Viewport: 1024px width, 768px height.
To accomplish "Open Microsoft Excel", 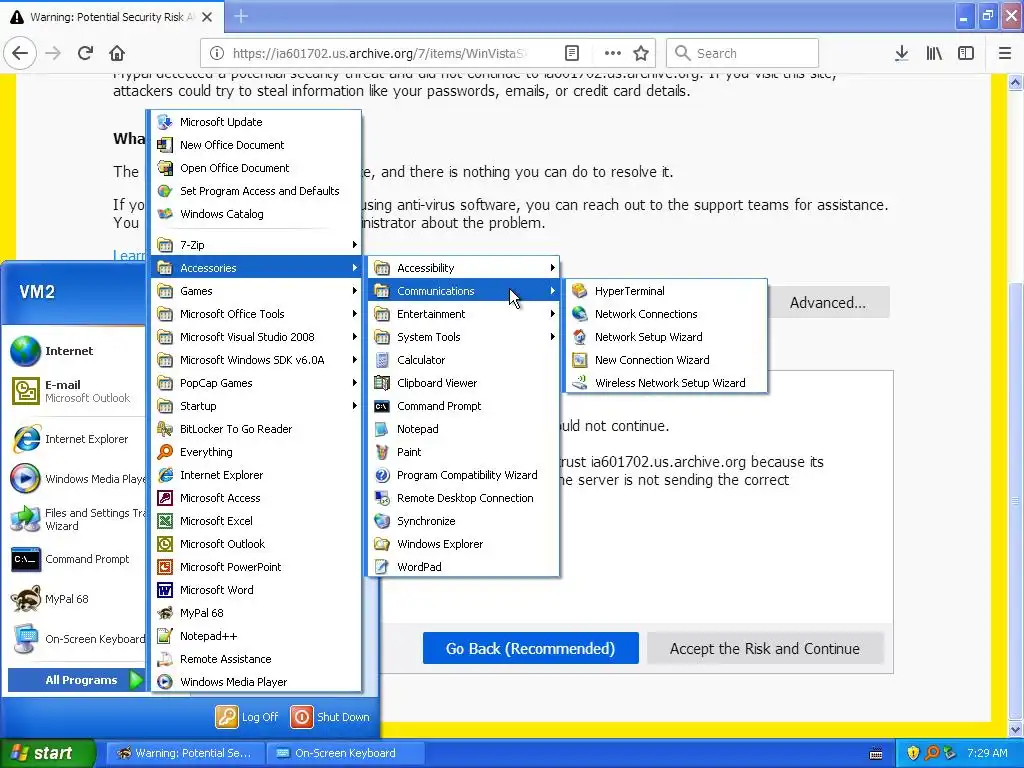I will click(256, 521).
